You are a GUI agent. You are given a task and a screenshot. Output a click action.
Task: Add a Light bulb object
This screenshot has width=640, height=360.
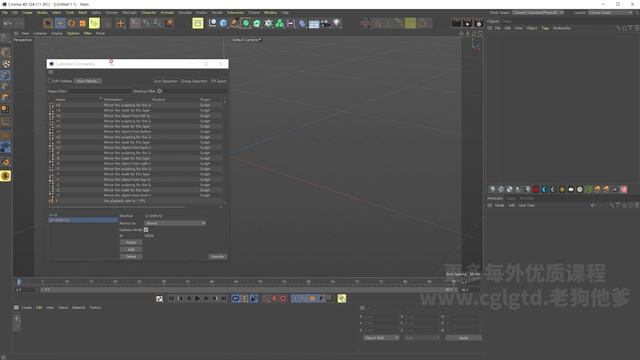337,23
